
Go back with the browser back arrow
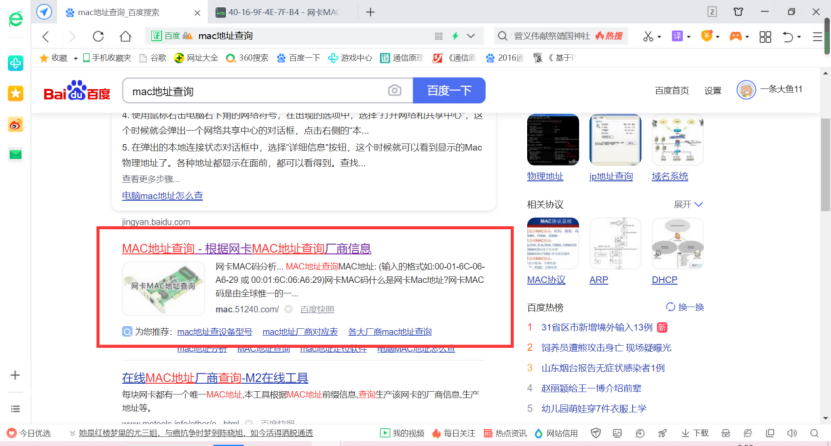pyautogui.click(x=46, y=36)
